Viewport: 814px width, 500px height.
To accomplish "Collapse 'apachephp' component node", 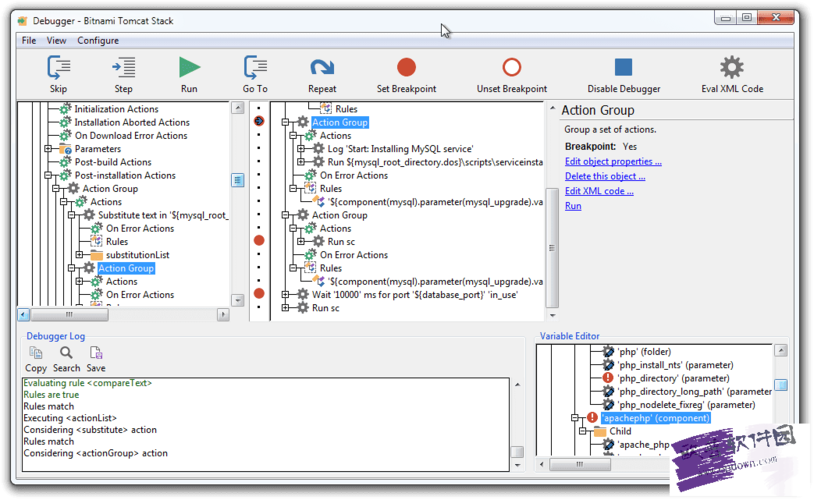I will (575, 418).
